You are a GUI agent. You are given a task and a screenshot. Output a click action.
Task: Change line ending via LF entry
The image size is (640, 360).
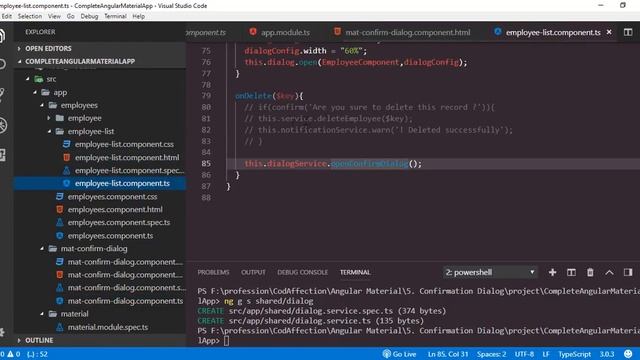pos(546,354)
